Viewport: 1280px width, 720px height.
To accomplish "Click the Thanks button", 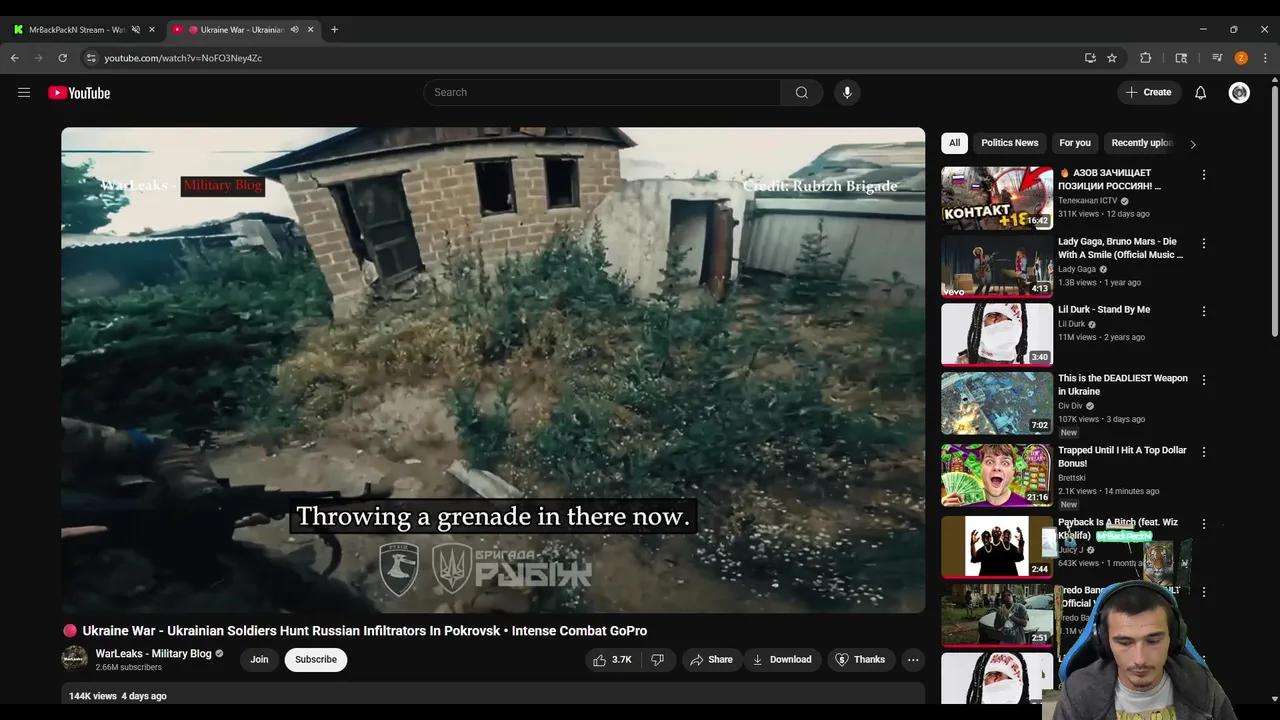I will (x=860, y=660).
